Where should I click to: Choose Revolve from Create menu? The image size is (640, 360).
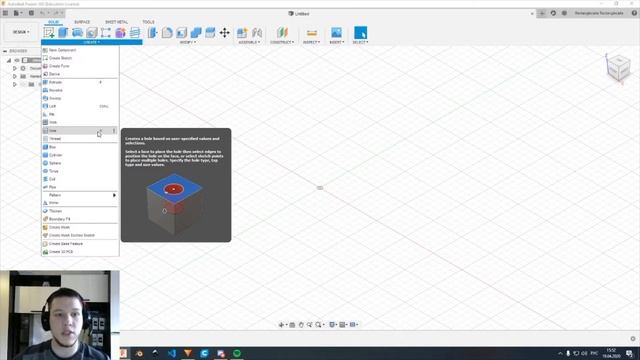tap(80, 90)
